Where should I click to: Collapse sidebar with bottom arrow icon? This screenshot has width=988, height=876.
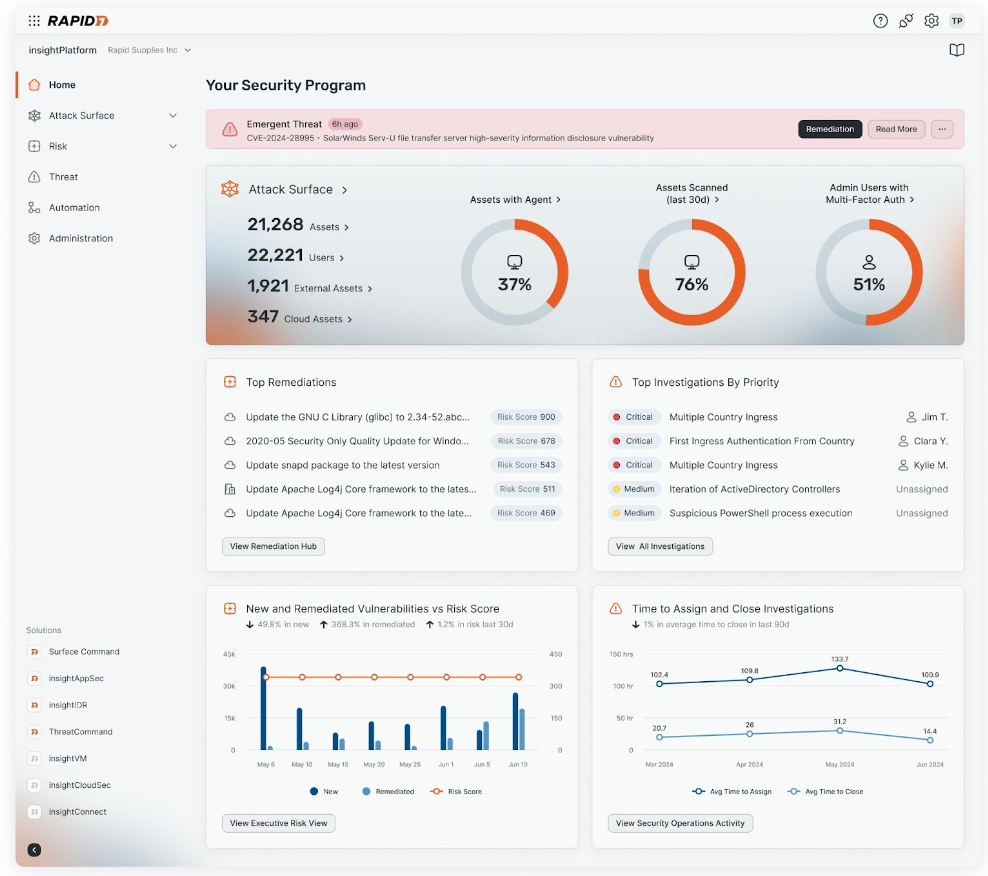(x=34, y=850)
